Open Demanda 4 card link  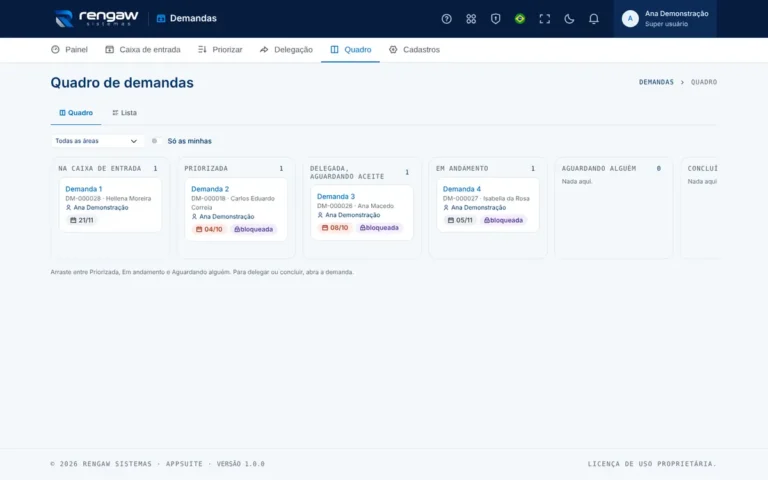click(x=462, y=189)
